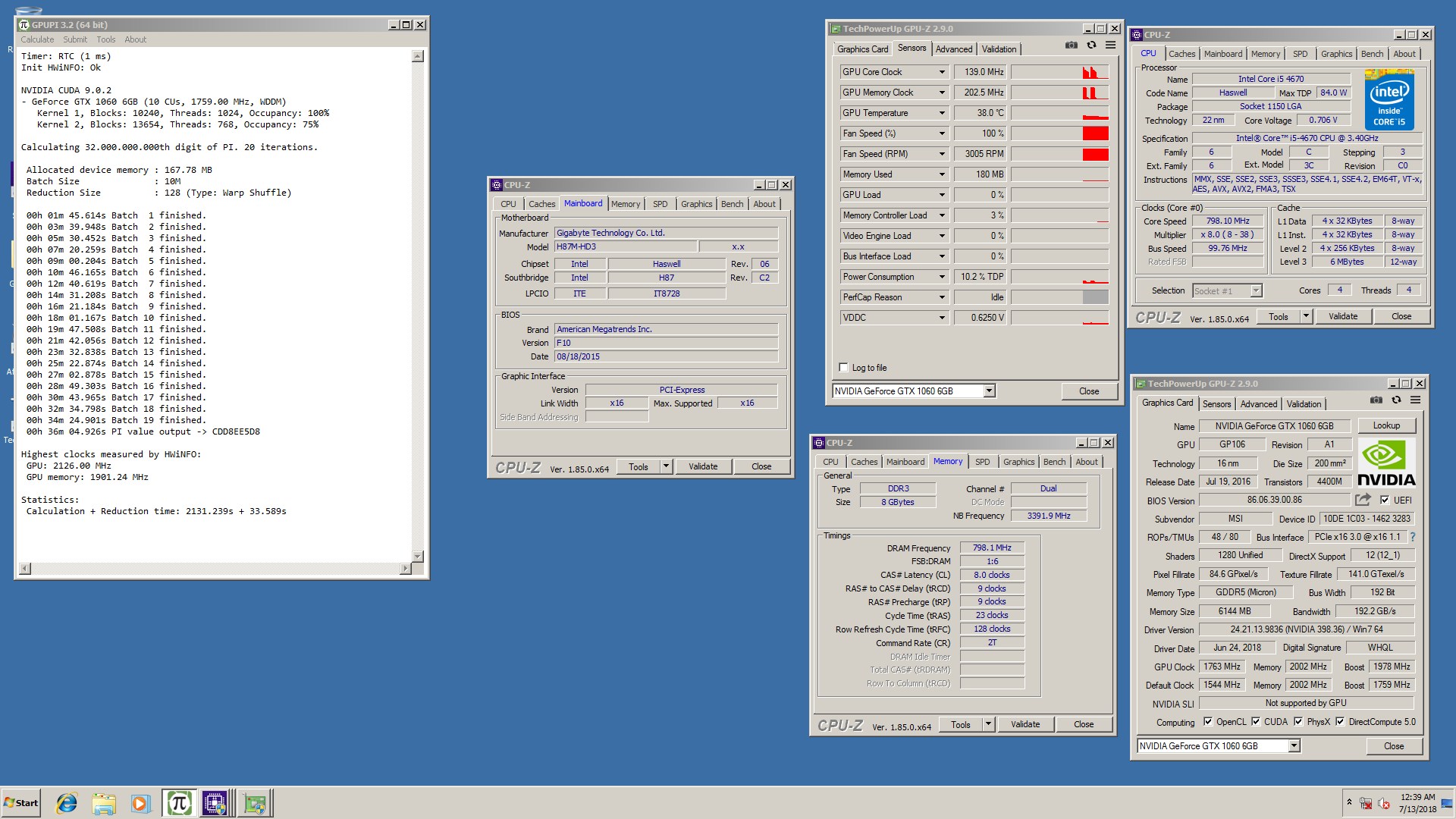Toggle OpenCL checkbox
The width and height of the screenshot is (1456, 819).
tap(1208, 721)
